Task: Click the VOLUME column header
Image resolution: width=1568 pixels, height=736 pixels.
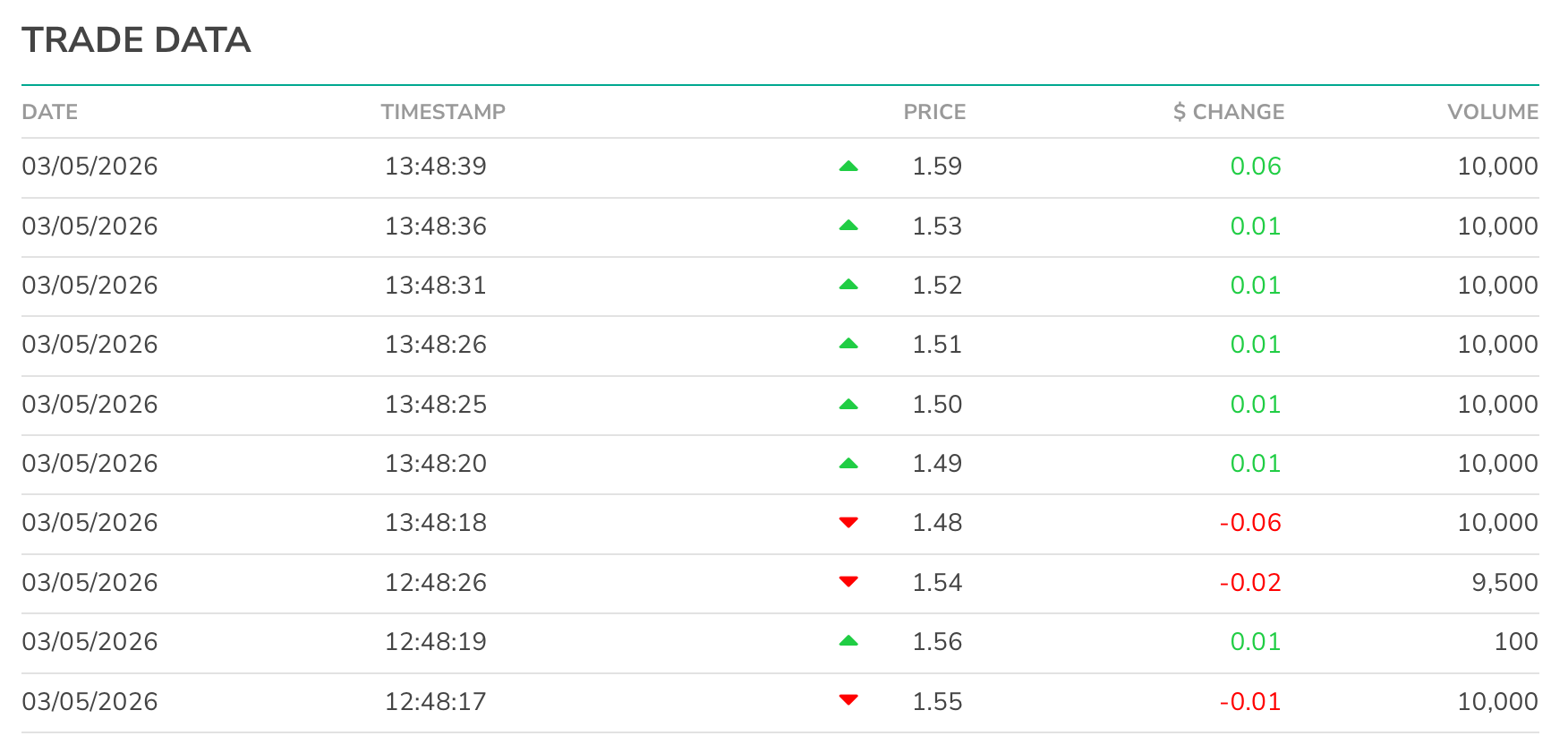Action: [x=1493, y=112]
